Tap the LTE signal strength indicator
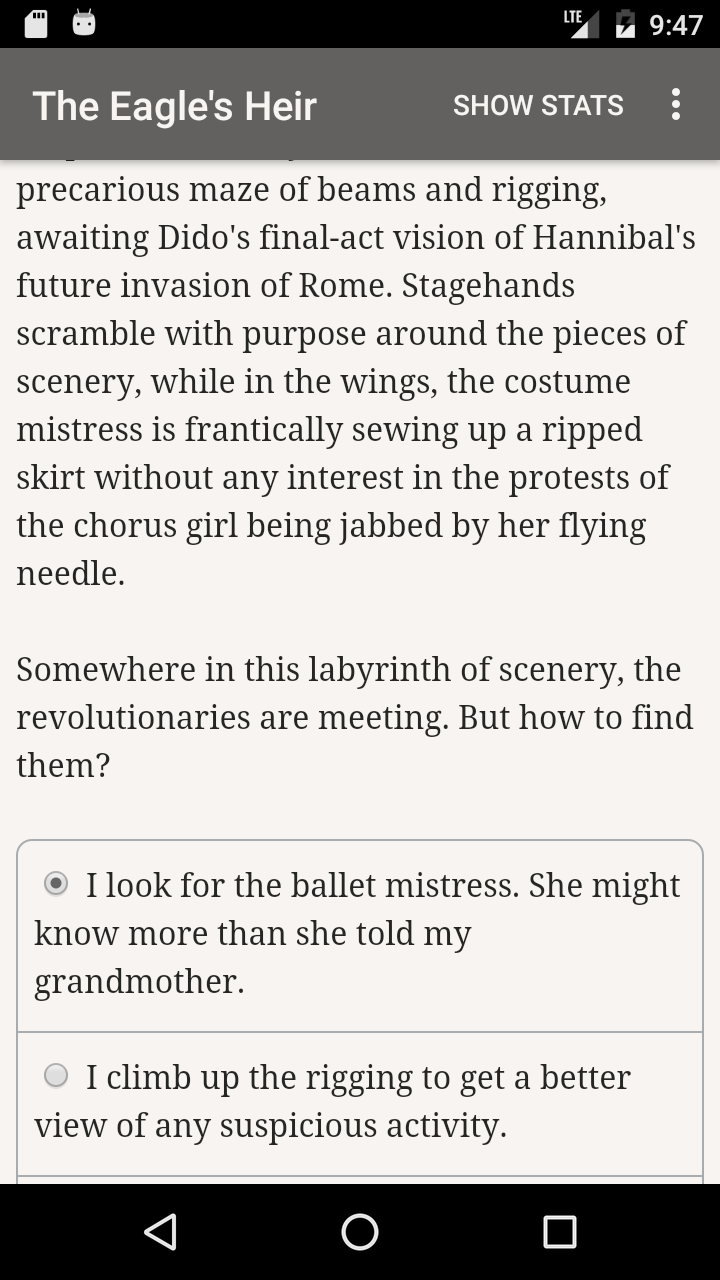Viewport: 720px width, 1280px height. [x=581, y=24]
